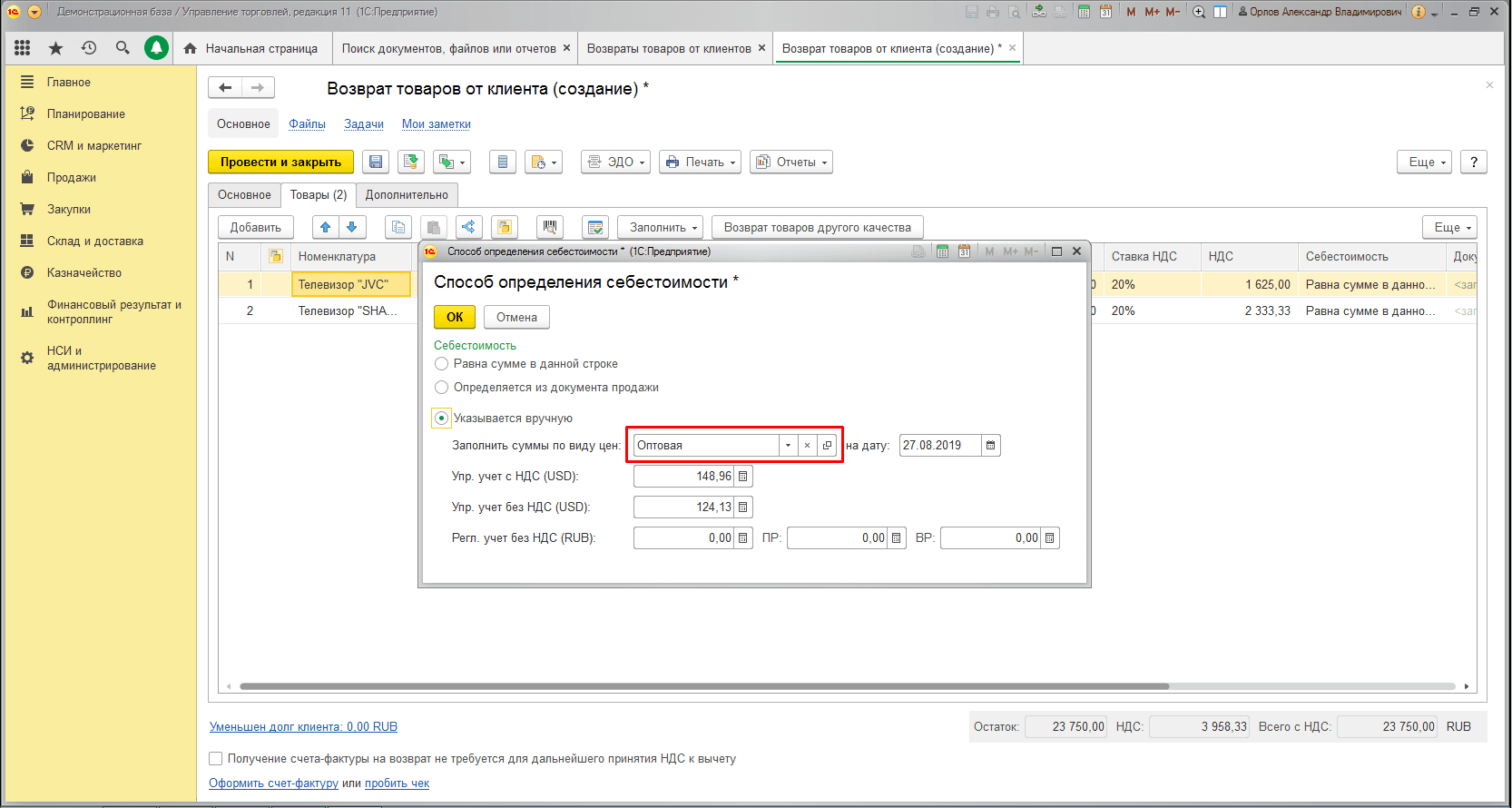Open calculator icon for ПР field

[x=897, y=538]
